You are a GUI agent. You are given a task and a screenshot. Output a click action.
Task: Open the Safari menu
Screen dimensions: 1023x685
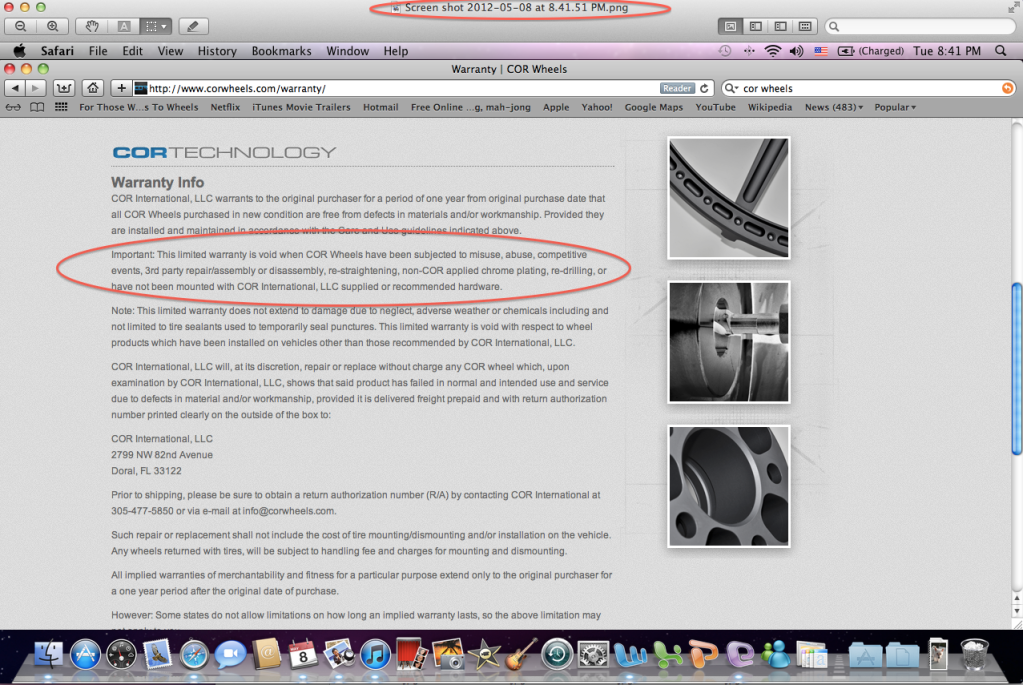coord(57,51)
